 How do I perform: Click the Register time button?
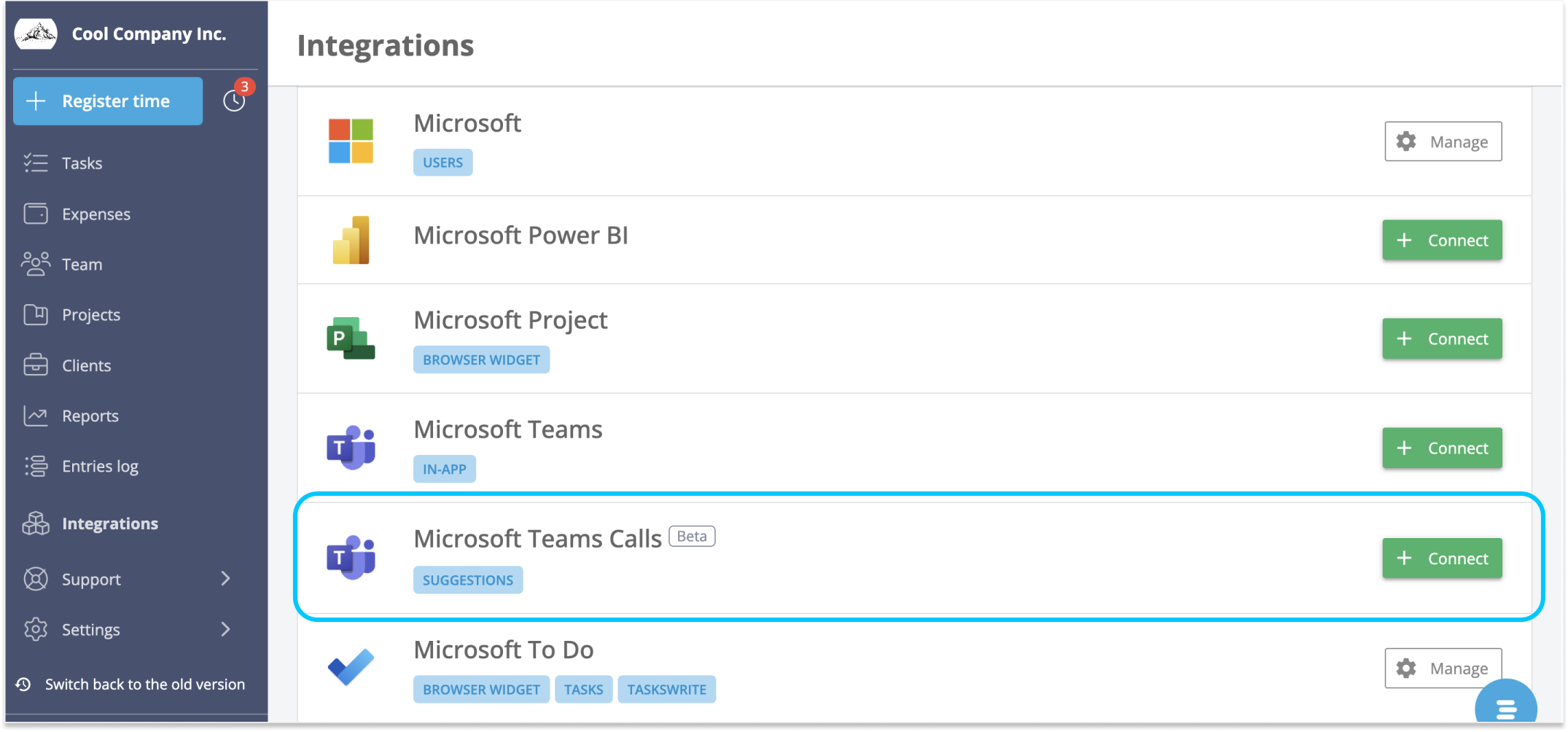tap(107, 101)
